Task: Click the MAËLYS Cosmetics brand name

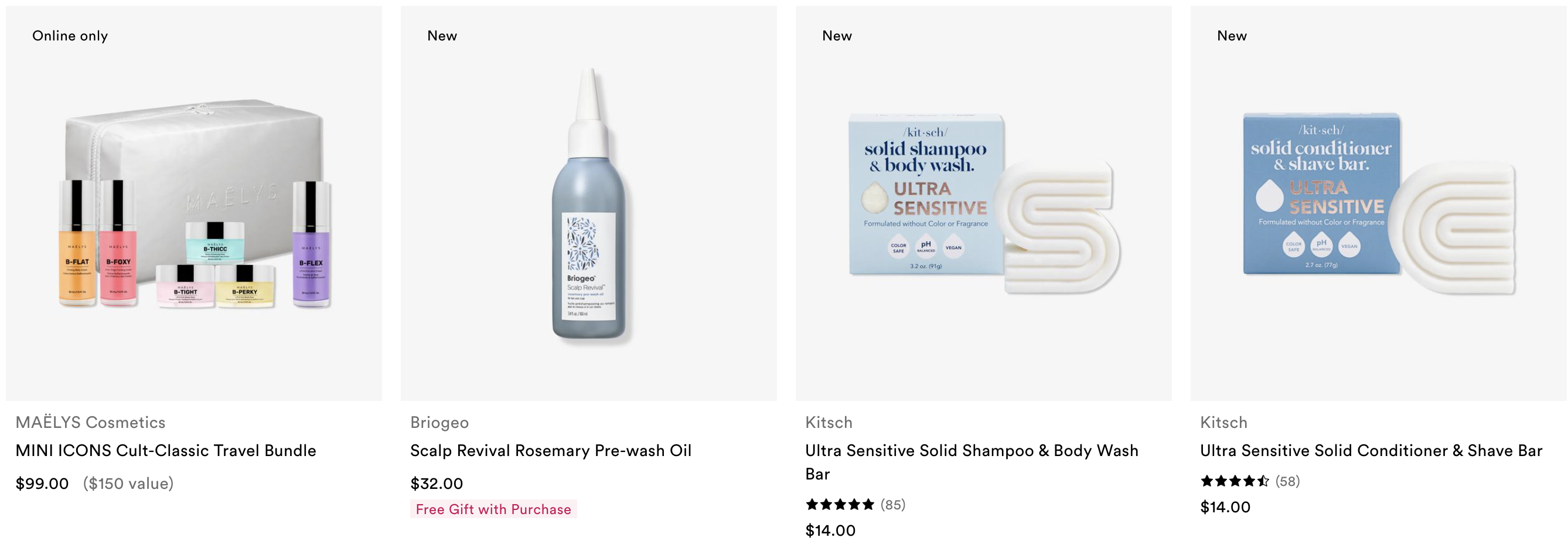Action: point(90,423)
